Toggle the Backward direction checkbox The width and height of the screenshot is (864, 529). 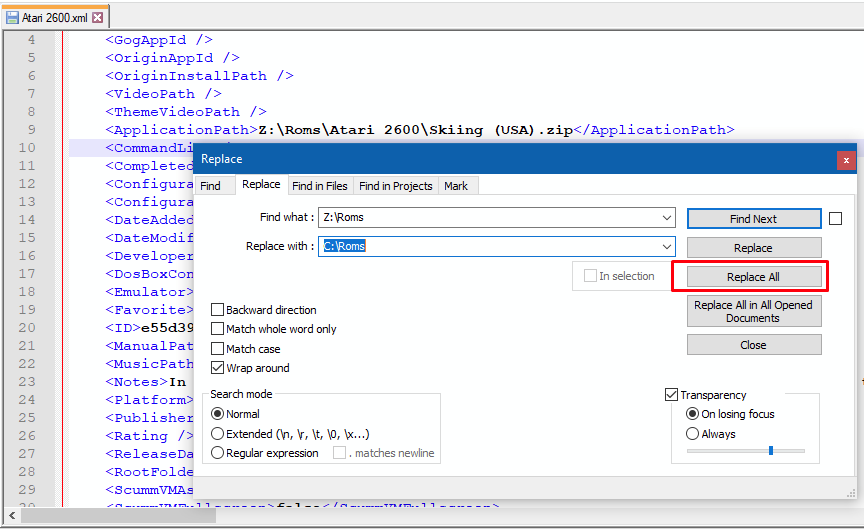pyautogui.click(x=218, y=310)
